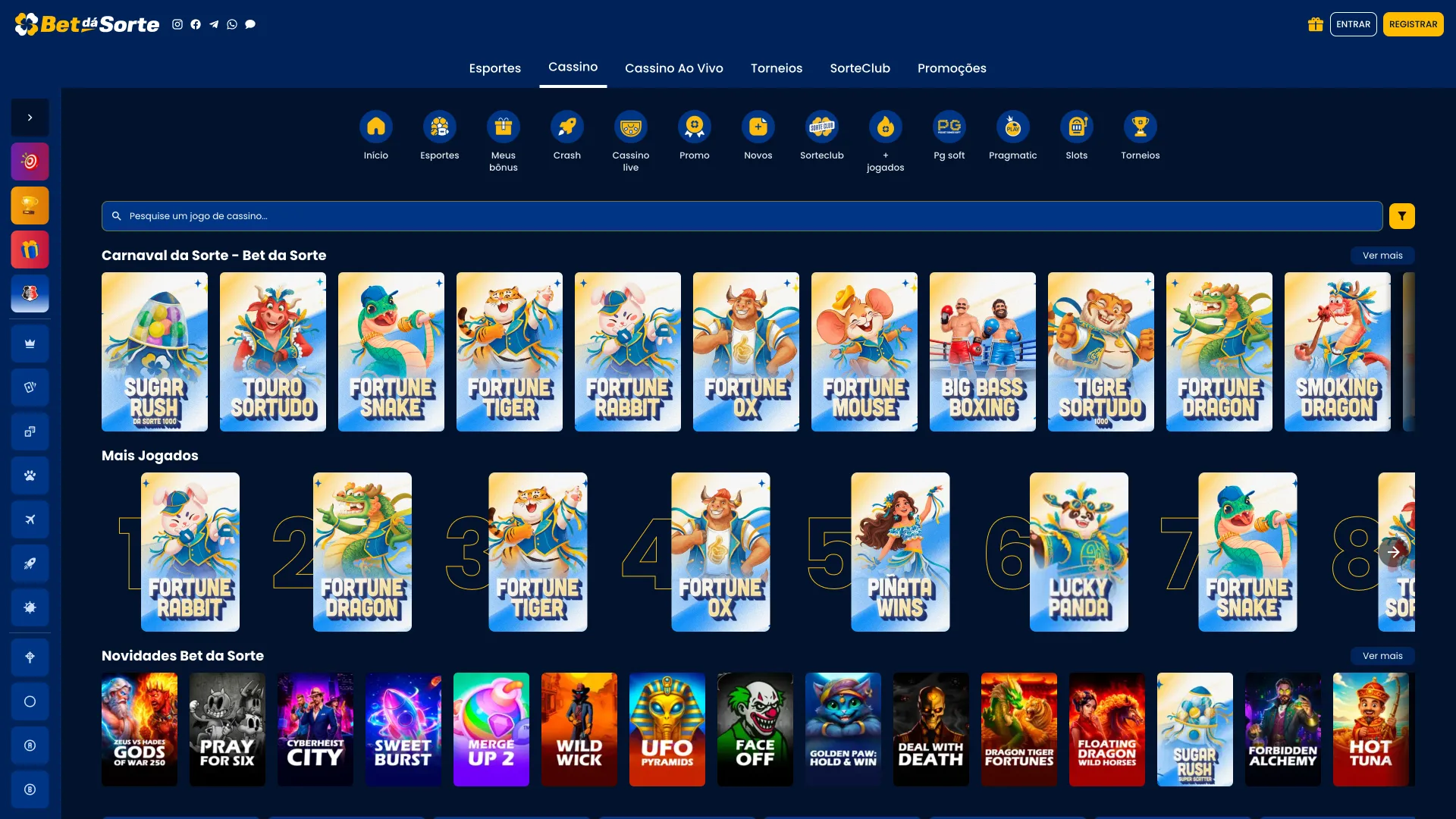Screen dimensions: 1456x819
Task: Open the Smoking Dragon game card
Action: pyautogui.click(x=1338, y=352)
